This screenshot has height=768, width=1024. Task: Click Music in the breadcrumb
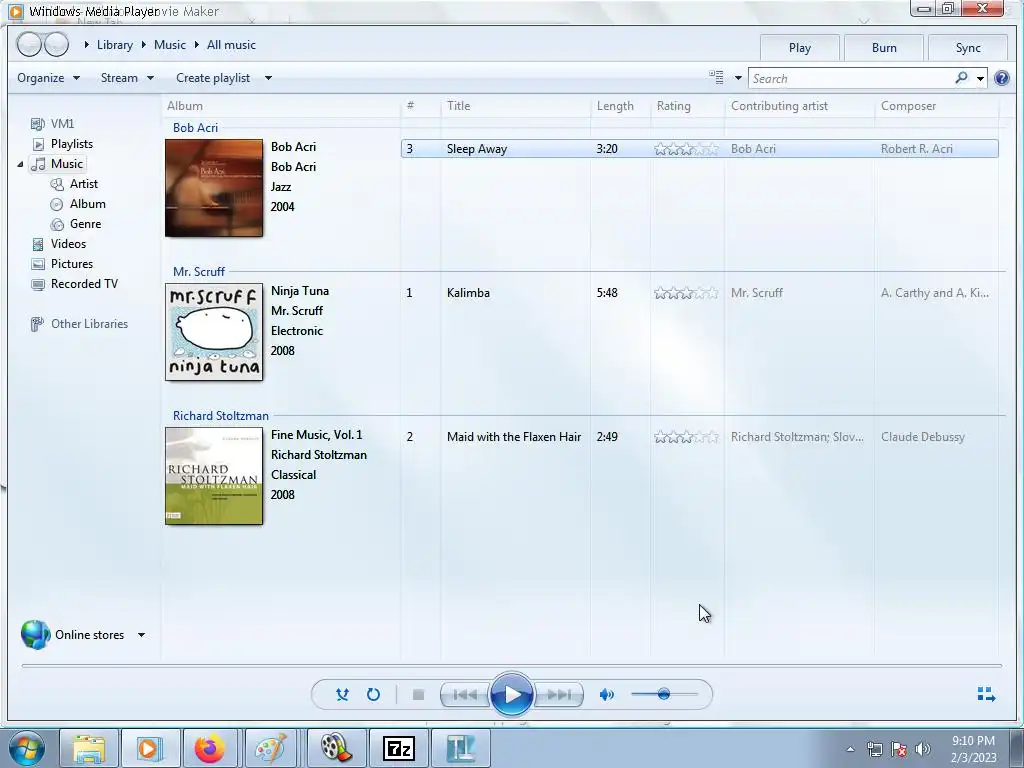coord(170,45)
